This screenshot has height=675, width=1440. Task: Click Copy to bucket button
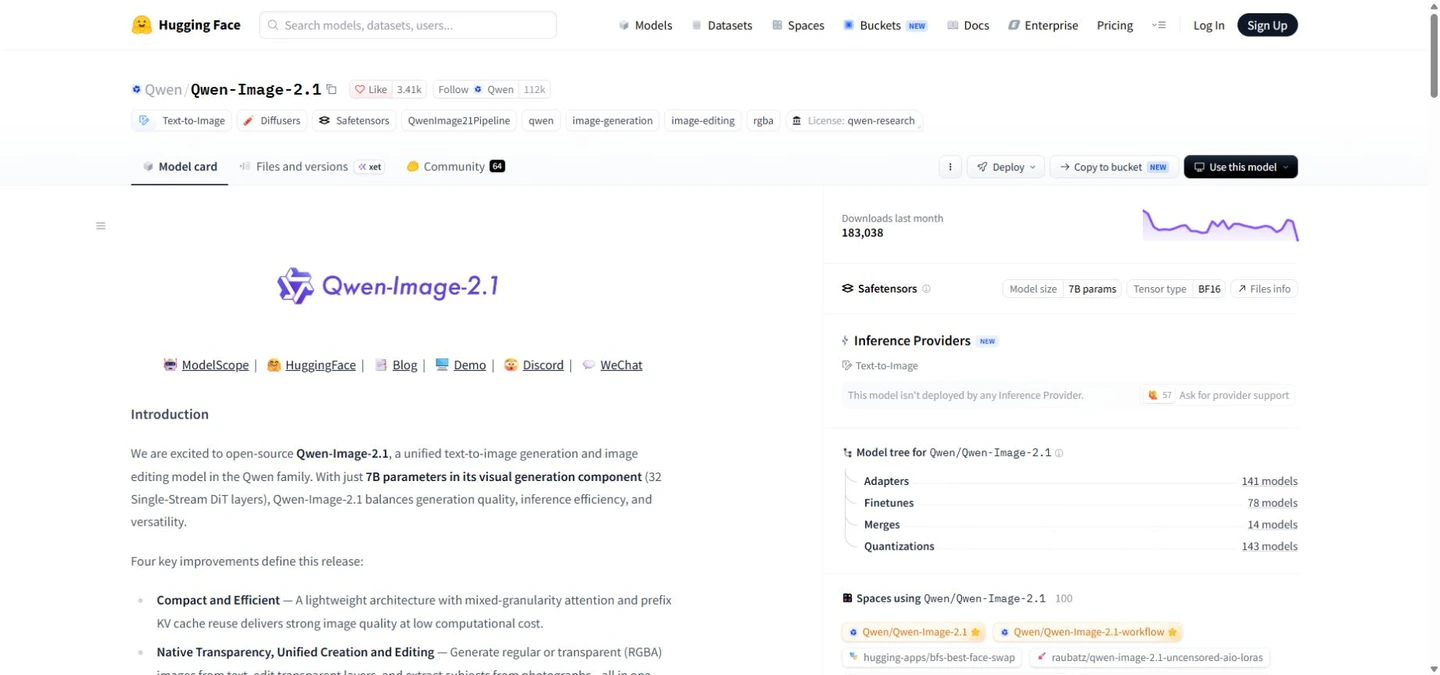1114,167
